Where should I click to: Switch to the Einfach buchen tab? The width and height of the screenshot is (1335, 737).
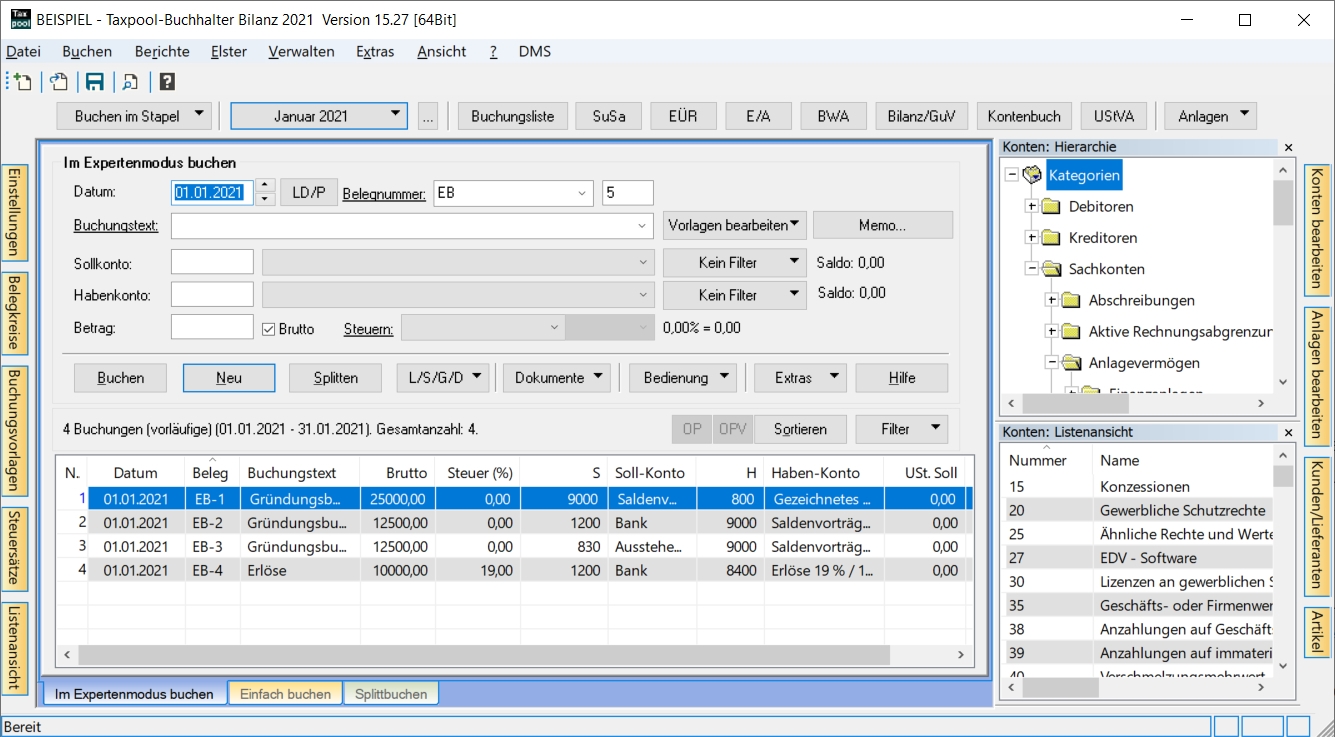(285, 694)
